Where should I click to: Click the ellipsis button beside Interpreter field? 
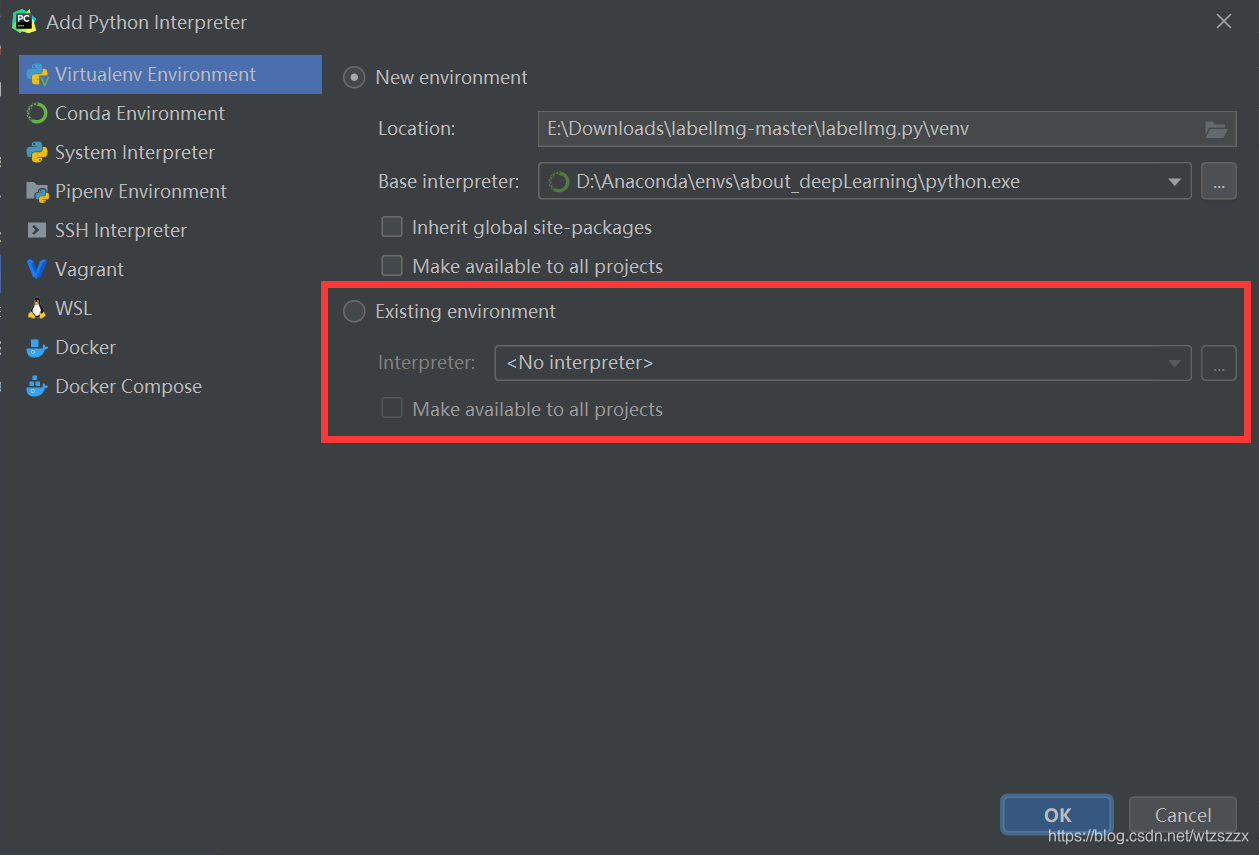point(1219,363)
